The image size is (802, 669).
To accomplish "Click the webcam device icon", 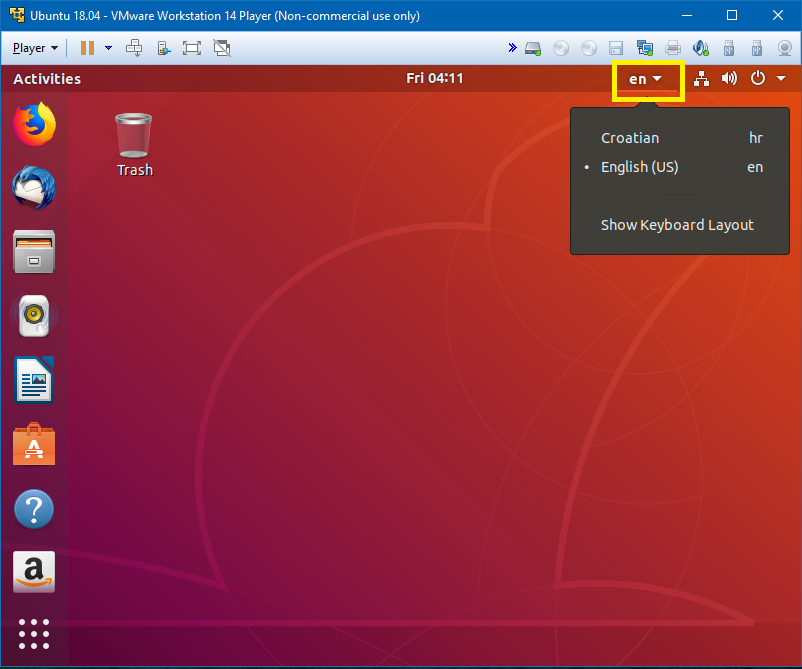I will tap(785, 48).
